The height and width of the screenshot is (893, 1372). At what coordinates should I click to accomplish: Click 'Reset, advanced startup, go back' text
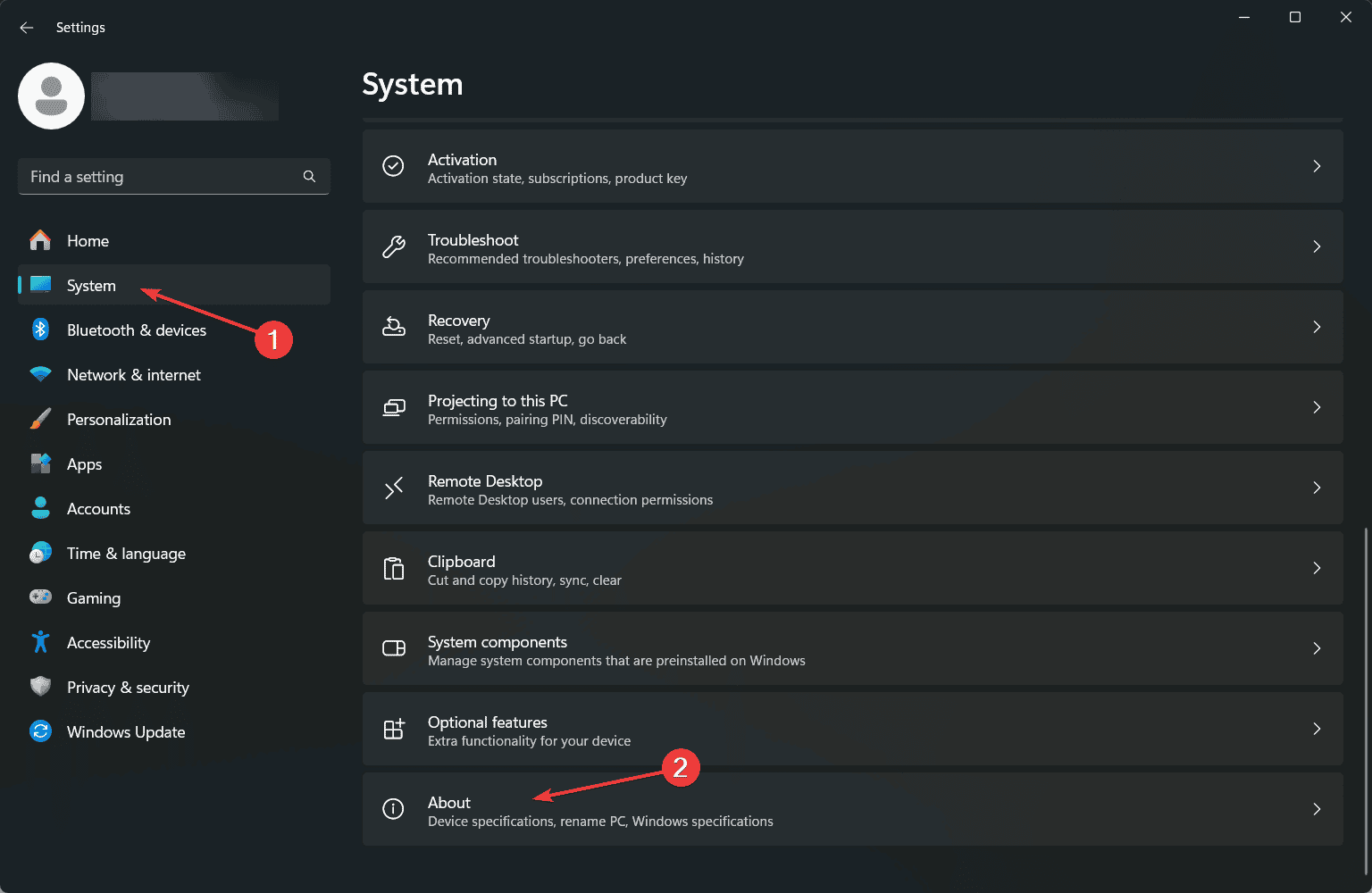coord(527,339)
